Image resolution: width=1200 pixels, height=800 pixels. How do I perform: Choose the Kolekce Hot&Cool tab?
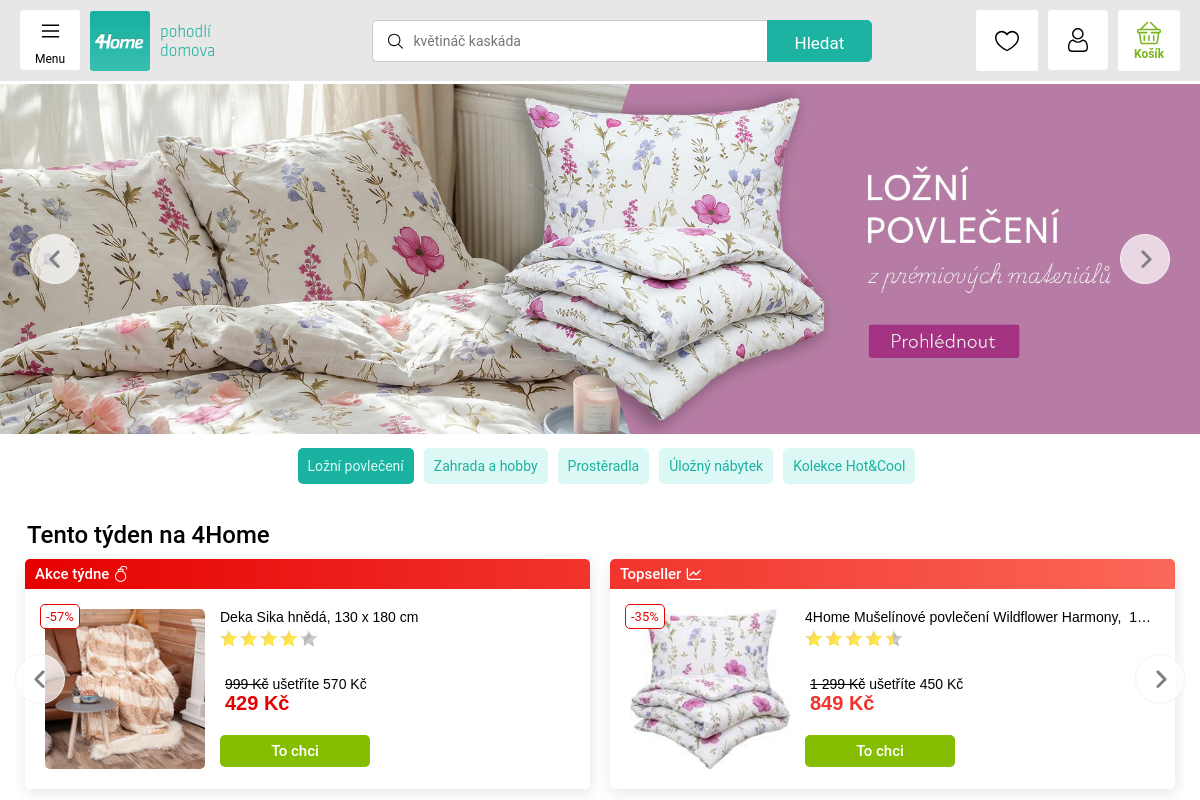849,466
